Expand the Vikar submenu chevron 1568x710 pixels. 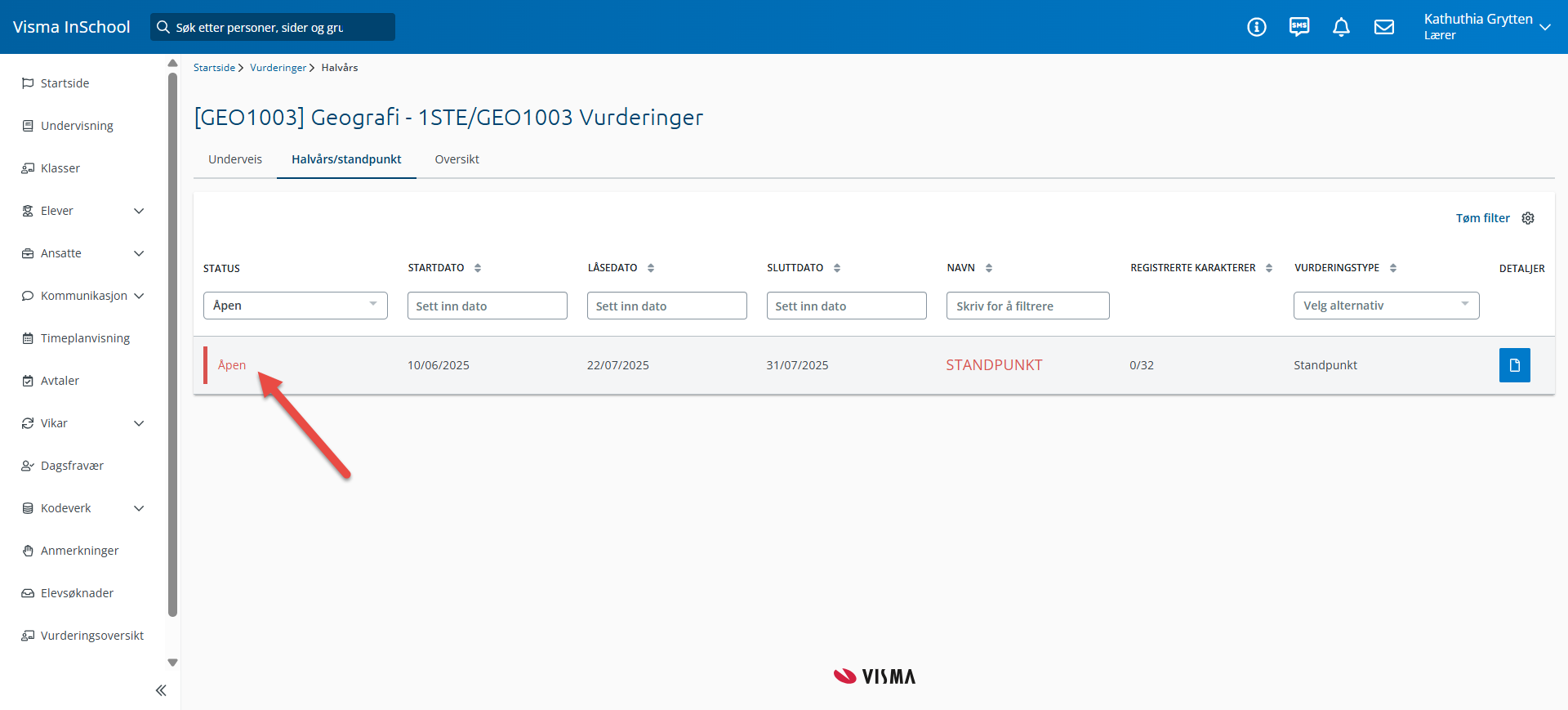tap(139, 423)
